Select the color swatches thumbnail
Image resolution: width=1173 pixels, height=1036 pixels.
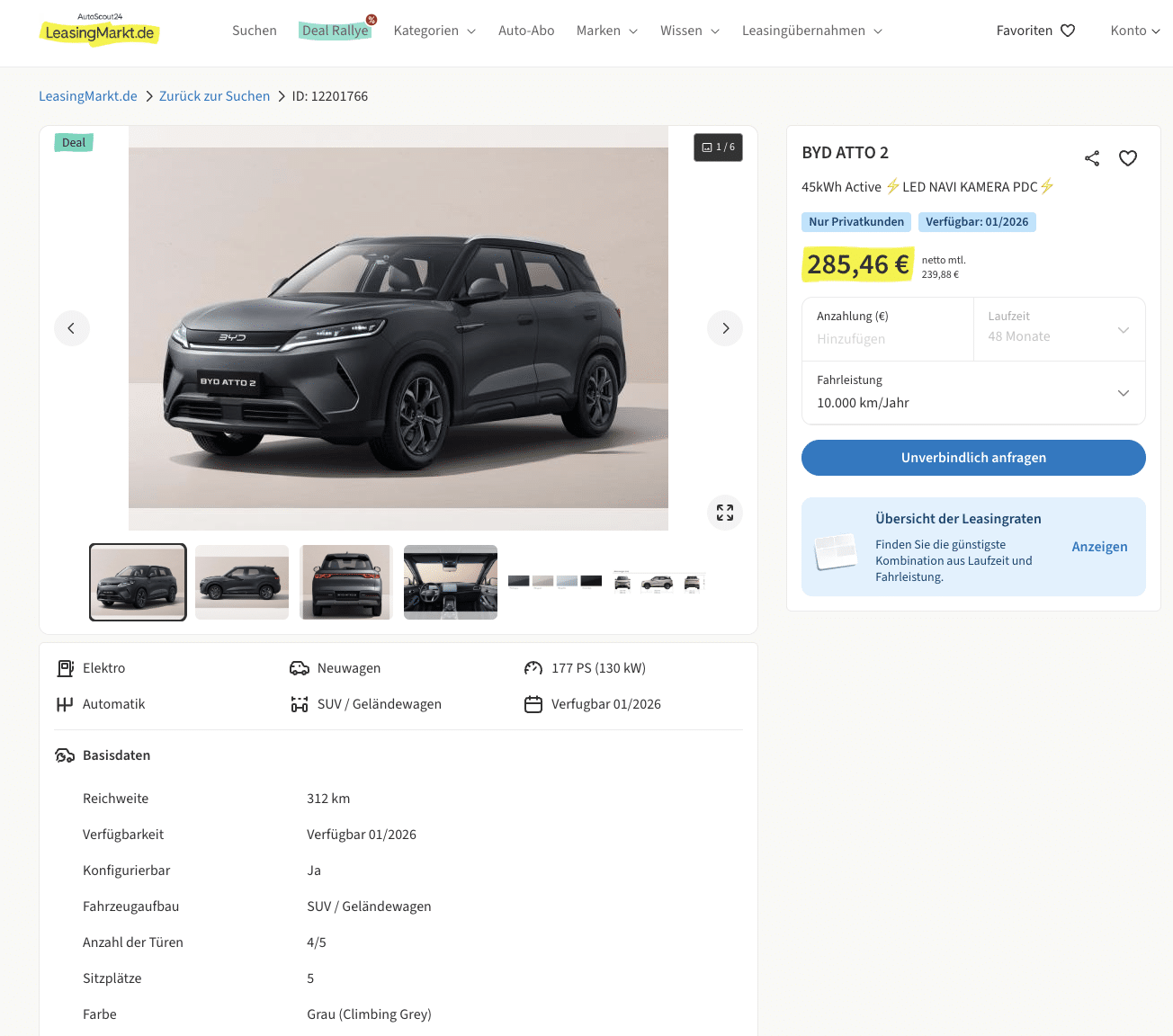pyautogui.click(x=555, y=582)
